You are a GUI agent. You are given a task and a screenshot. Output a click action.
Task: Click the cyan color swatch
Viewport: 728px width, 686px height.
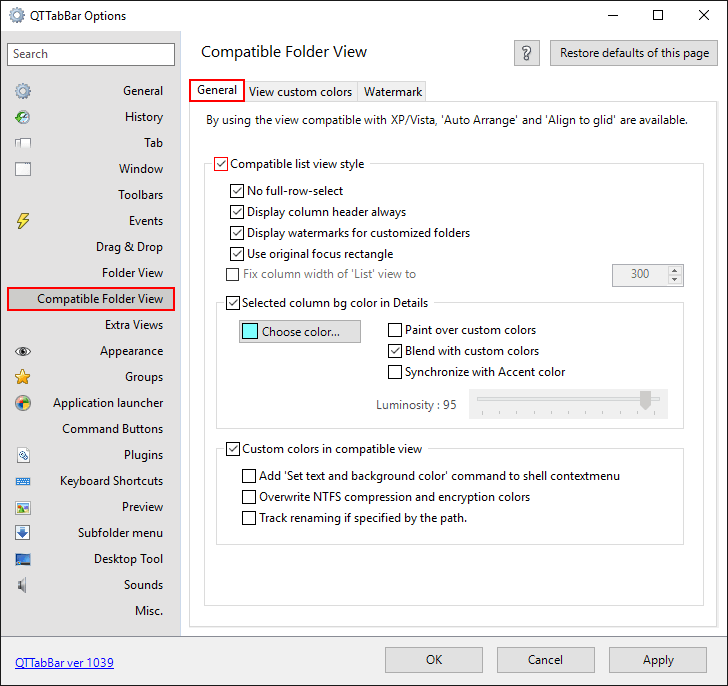[x=250, y=331]
